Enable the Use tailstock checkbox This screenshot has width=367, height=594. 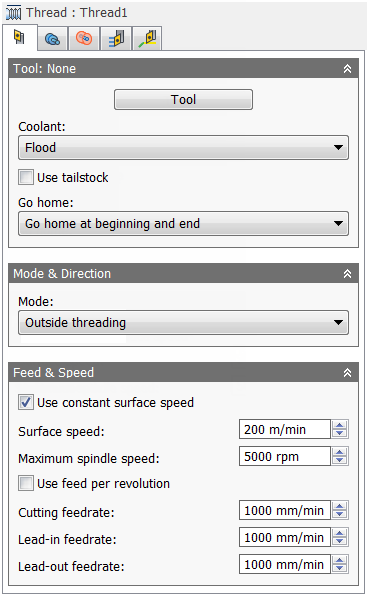tap(26, 177)
